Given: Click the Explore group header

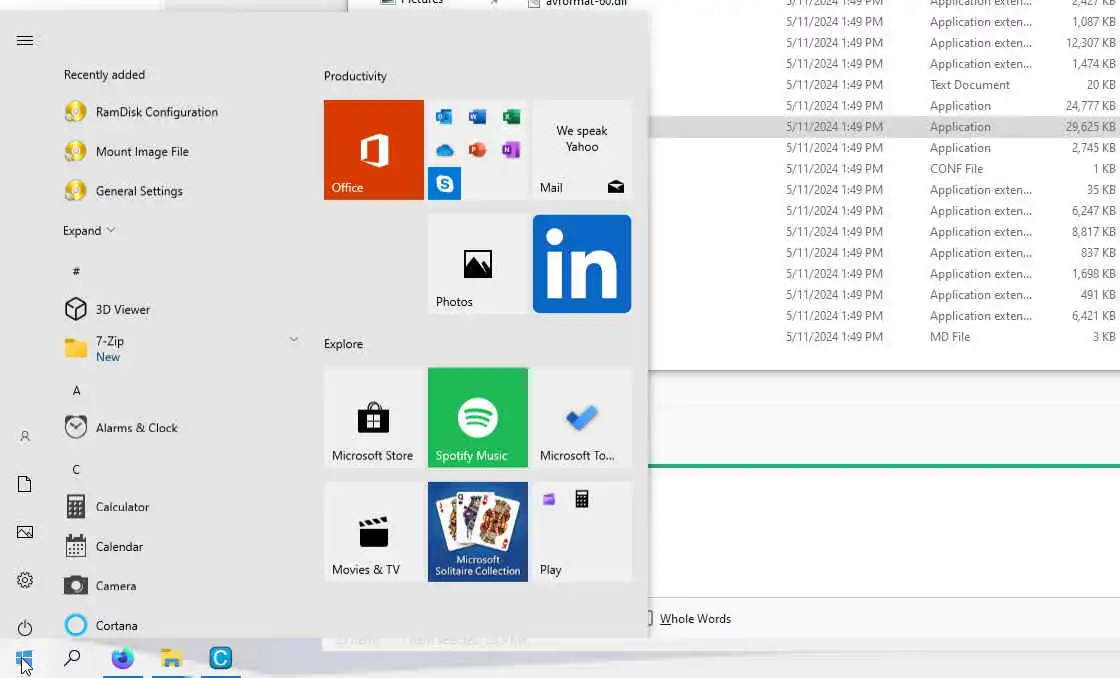Looking at the screenshot, I should click(x=343, y=344).
